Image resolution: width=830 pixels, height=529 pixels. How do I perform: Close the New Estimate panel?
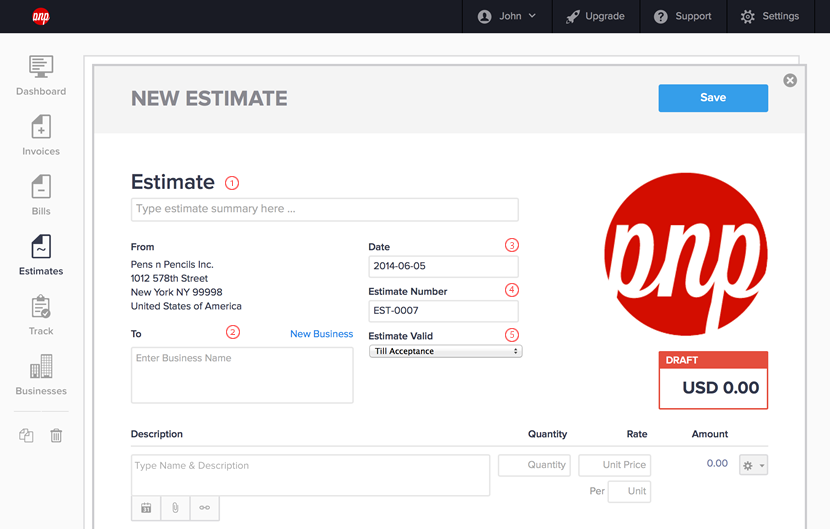(790, 80)
